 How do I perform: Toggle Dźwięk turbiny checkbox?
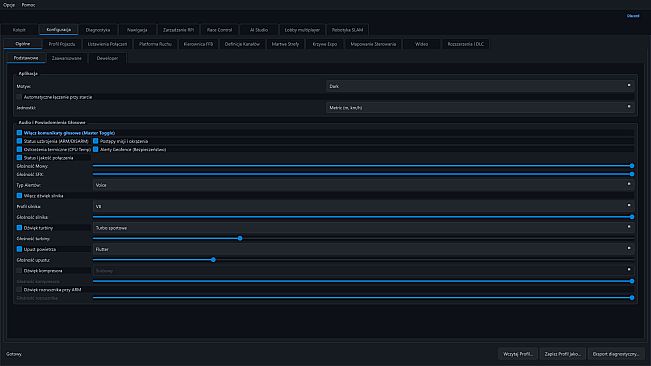(19, 228)
